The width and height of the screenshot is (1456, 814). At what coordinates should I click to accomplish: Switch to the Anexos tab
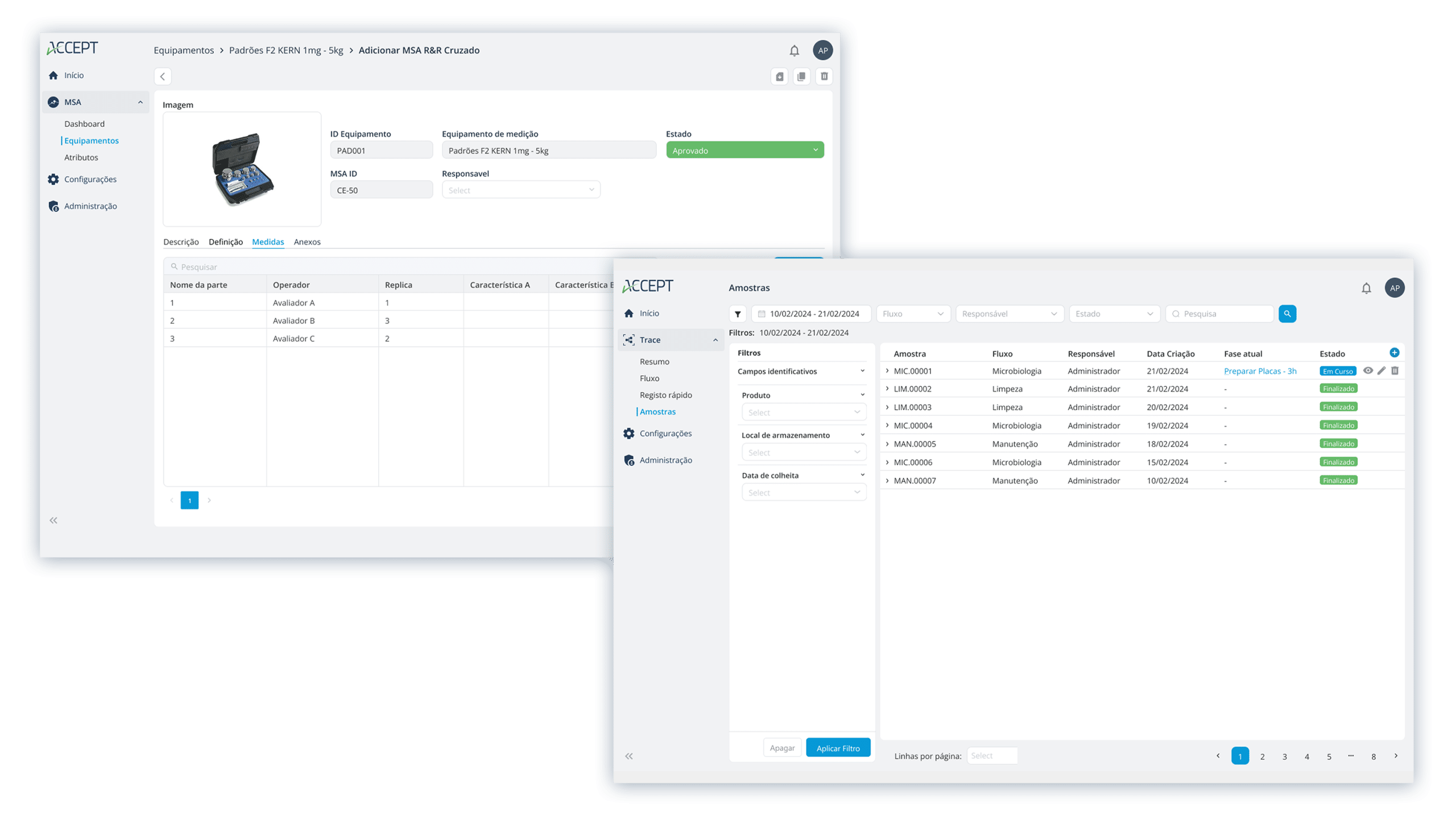[x=307, y=242]
